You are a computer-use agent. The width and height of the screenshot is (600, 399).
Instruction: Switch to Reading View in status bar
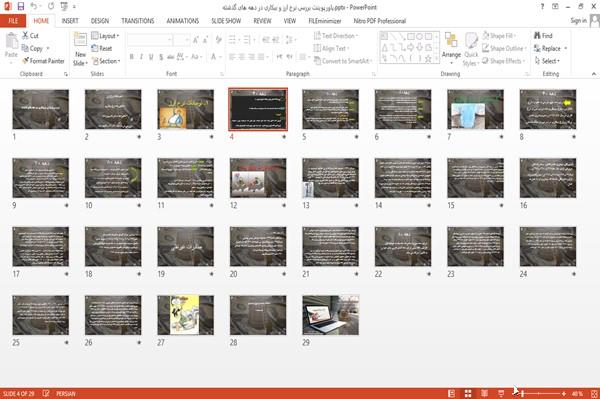[484, 393]
